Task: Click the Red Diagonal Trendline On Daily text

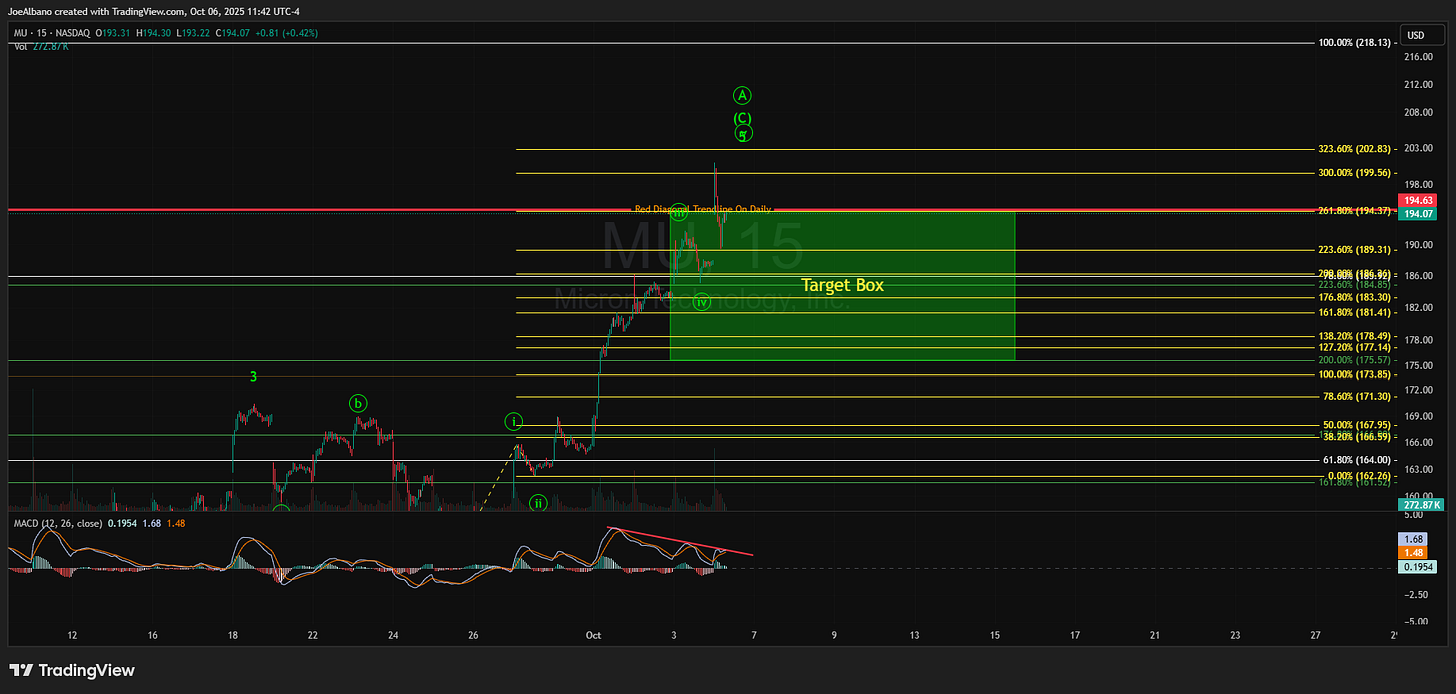Action: click(x=703, y=209)
